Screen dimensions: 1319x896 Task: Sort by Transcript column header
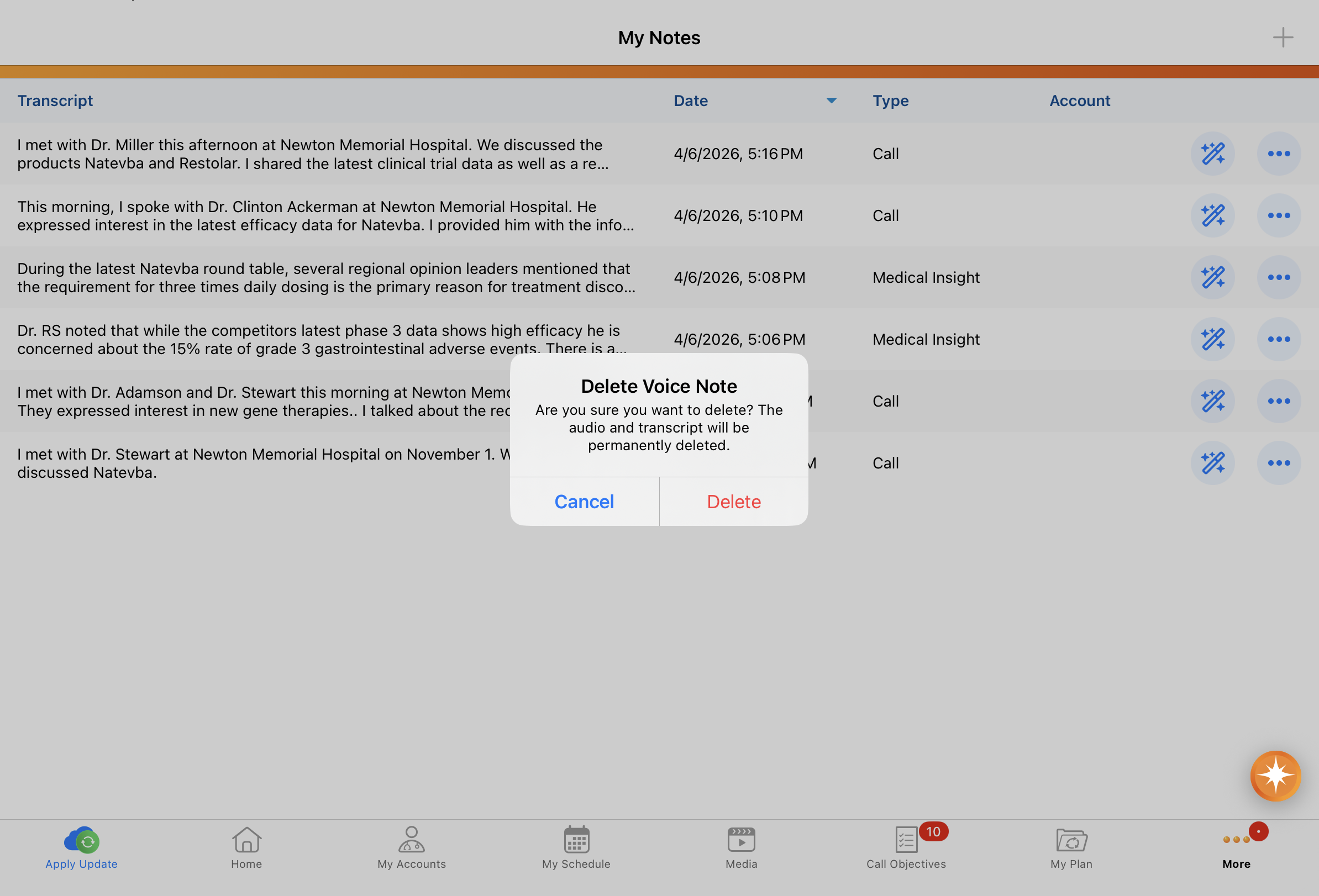(x=55, y=101)
